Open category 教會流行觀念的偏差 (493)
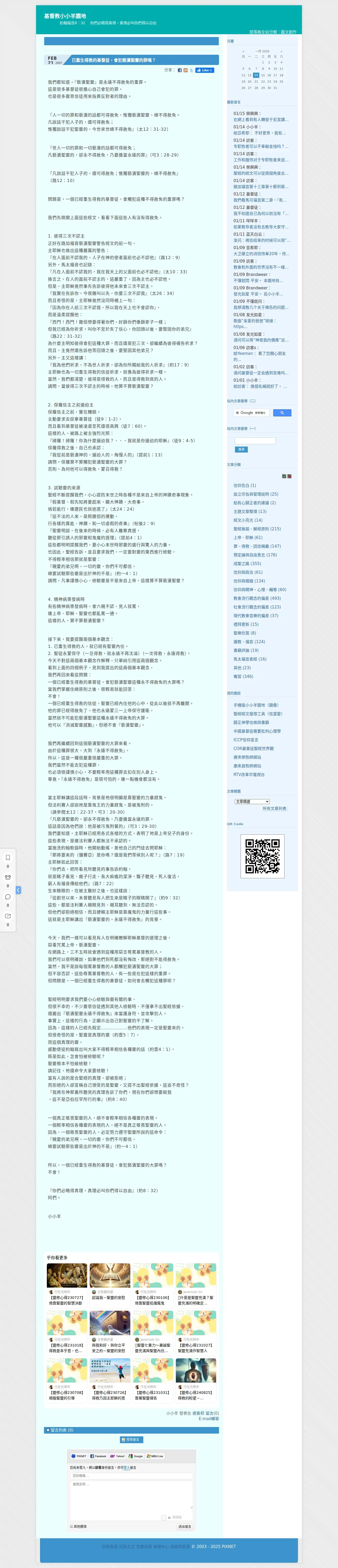Image resolution: width=338 pixels, height=1568 pixels. (x=257, y=598)
